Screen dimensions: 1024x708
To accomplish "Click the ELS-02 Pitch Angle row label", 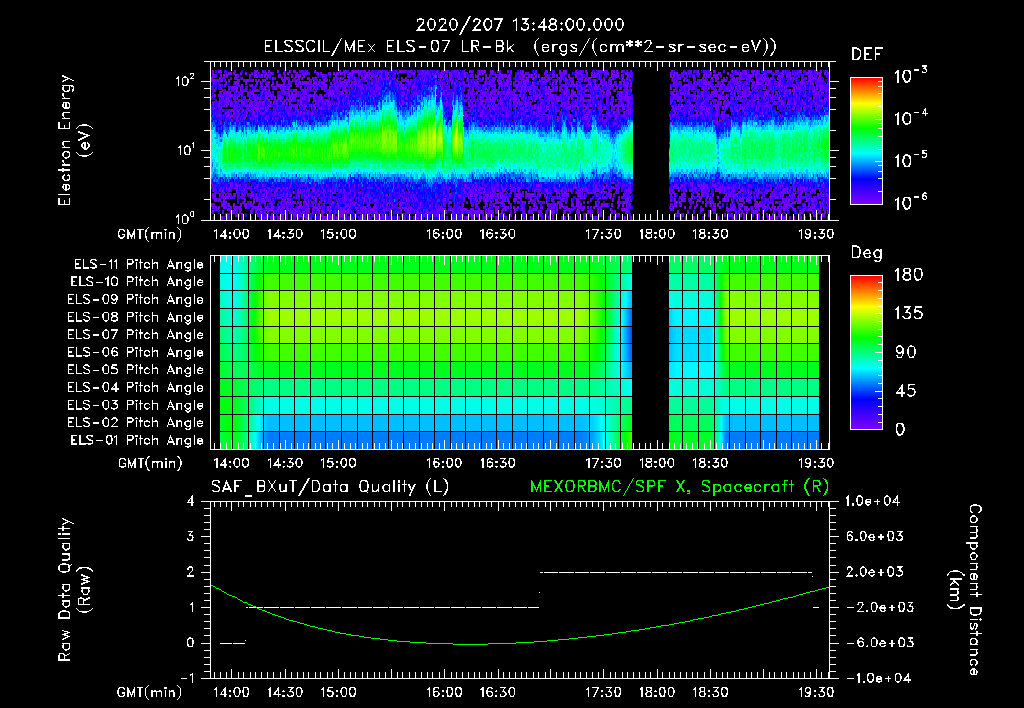I will (136, 423).
